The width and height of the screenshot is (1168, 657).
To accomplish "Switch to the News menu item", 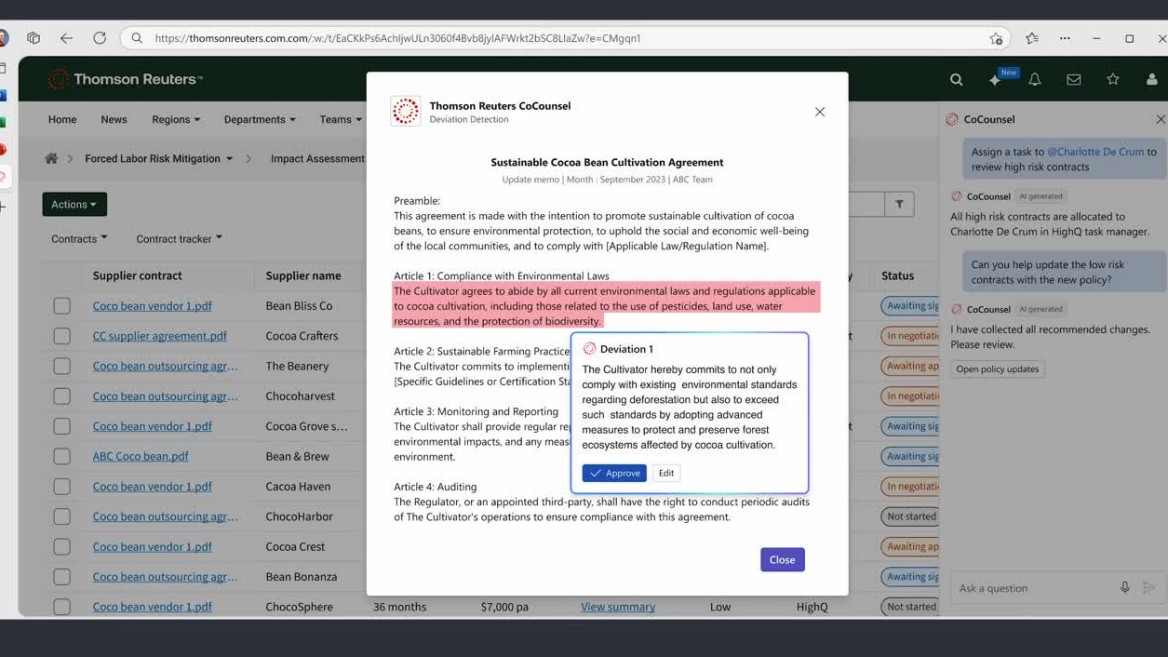I will (x=113, y=119).
